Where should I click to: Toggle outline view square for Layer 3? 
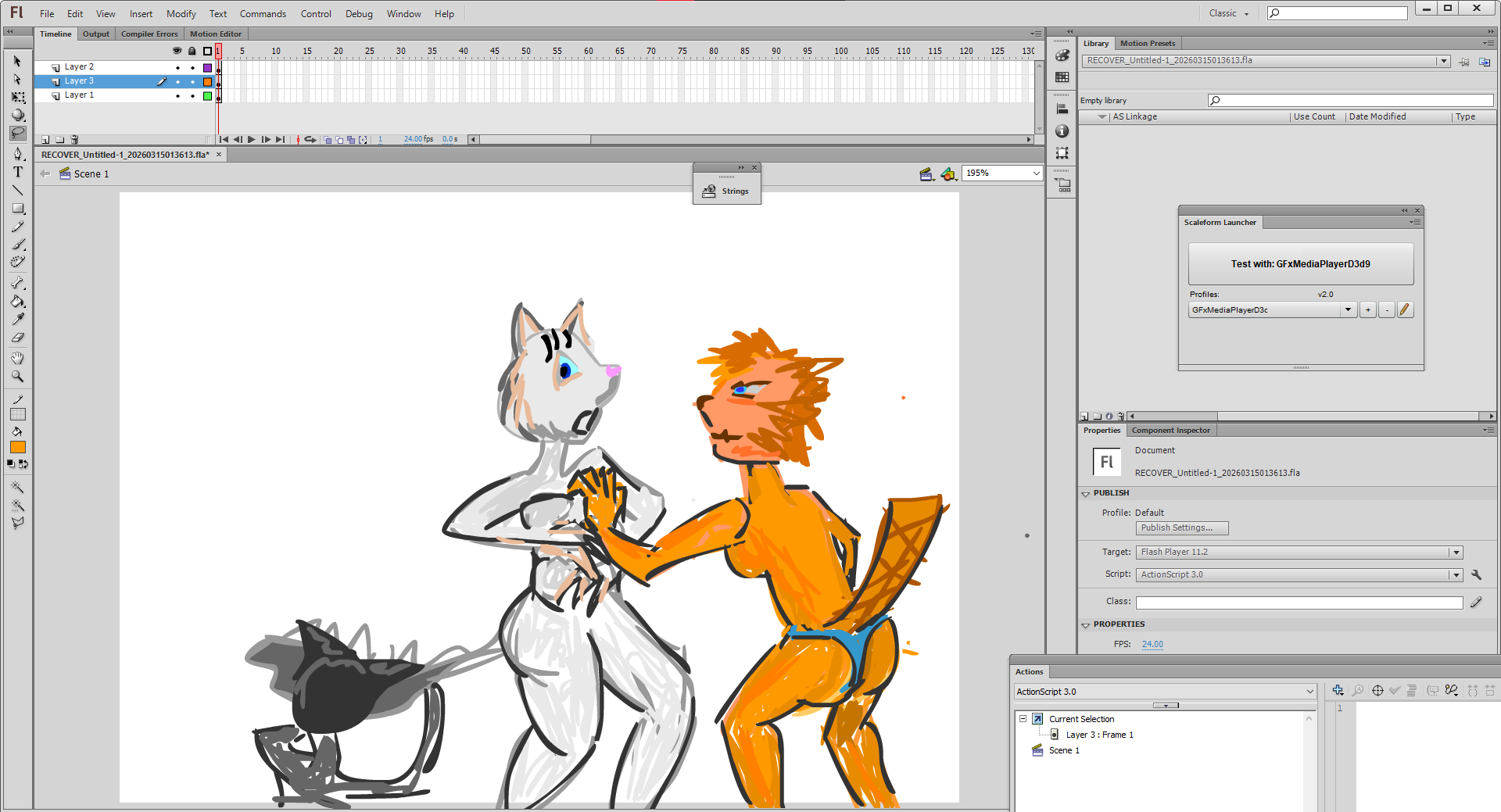click(207, 81)
